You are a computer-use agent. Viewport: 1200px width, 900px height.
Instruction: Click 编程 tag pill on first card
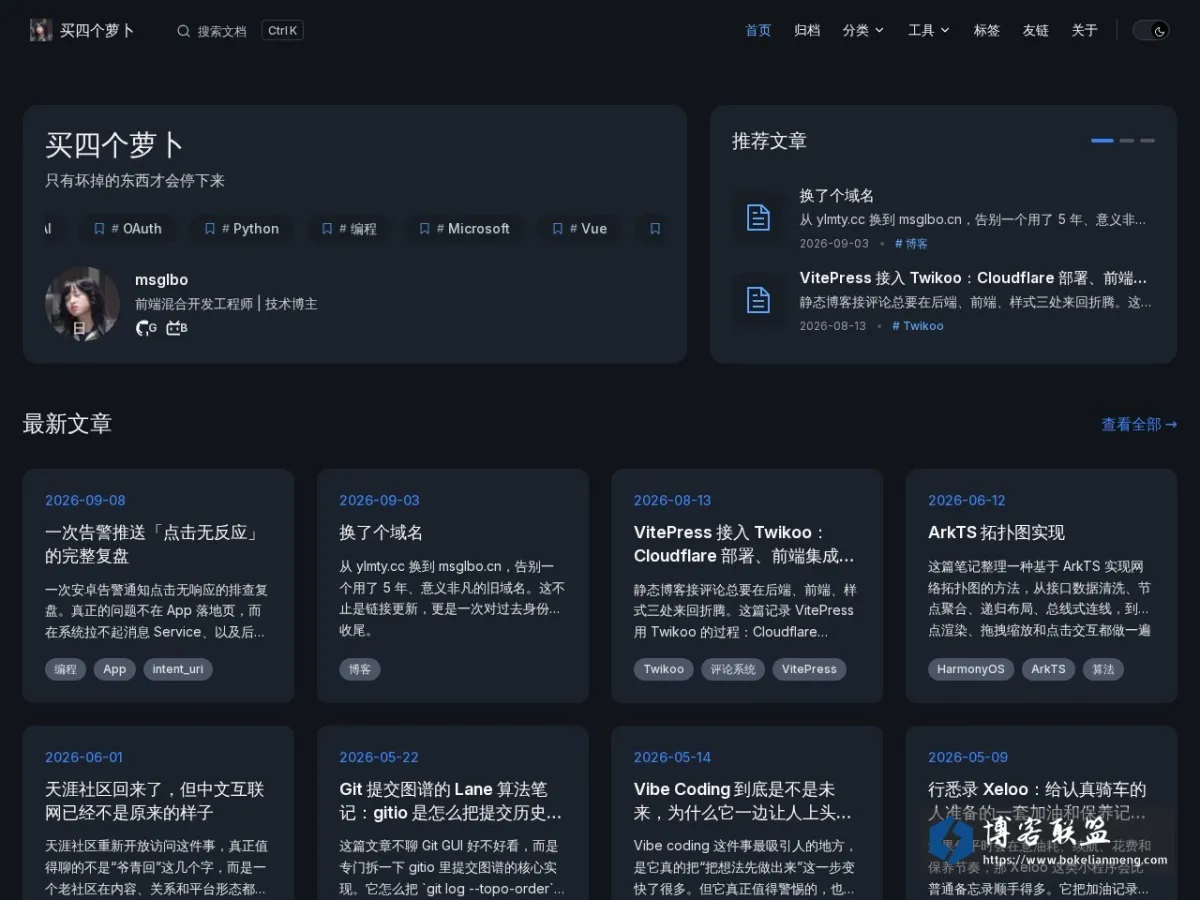tap(65, 669)
